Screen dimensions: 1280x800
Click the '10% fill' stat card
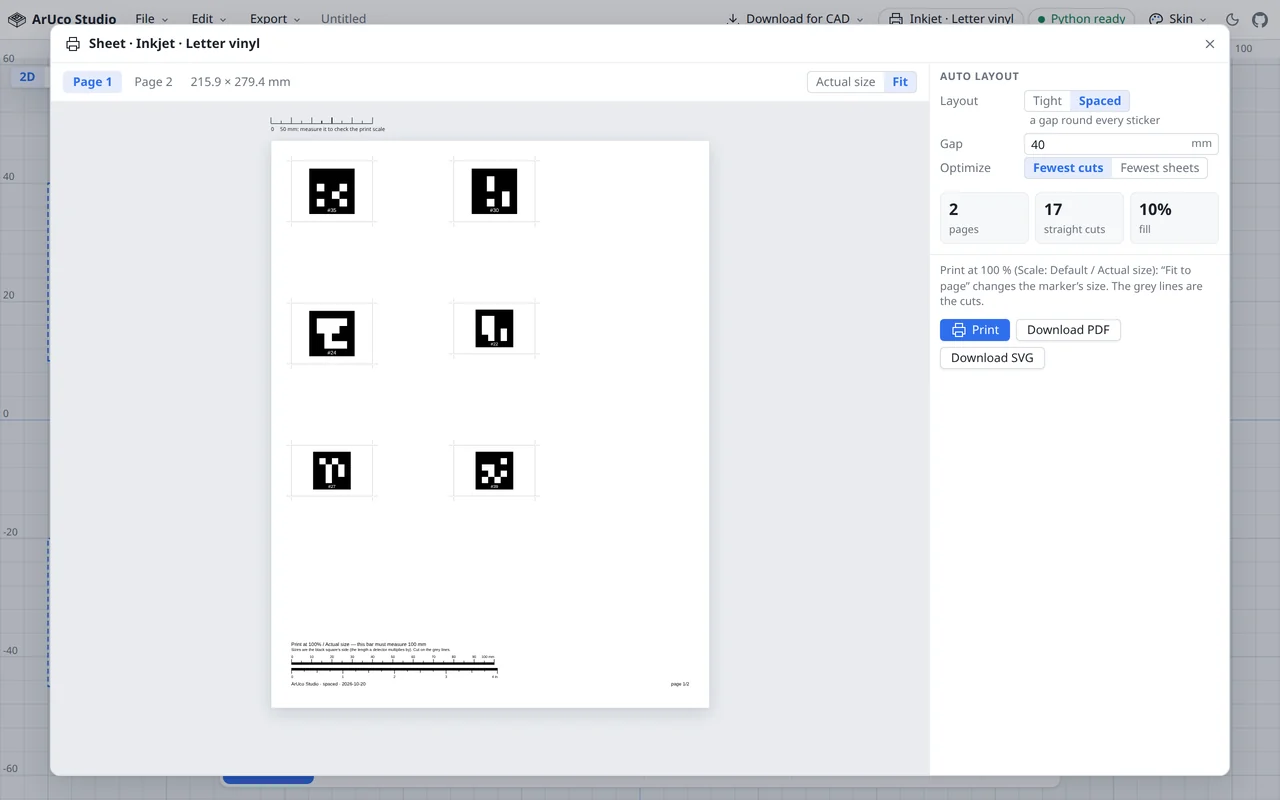click(1174, 218)
